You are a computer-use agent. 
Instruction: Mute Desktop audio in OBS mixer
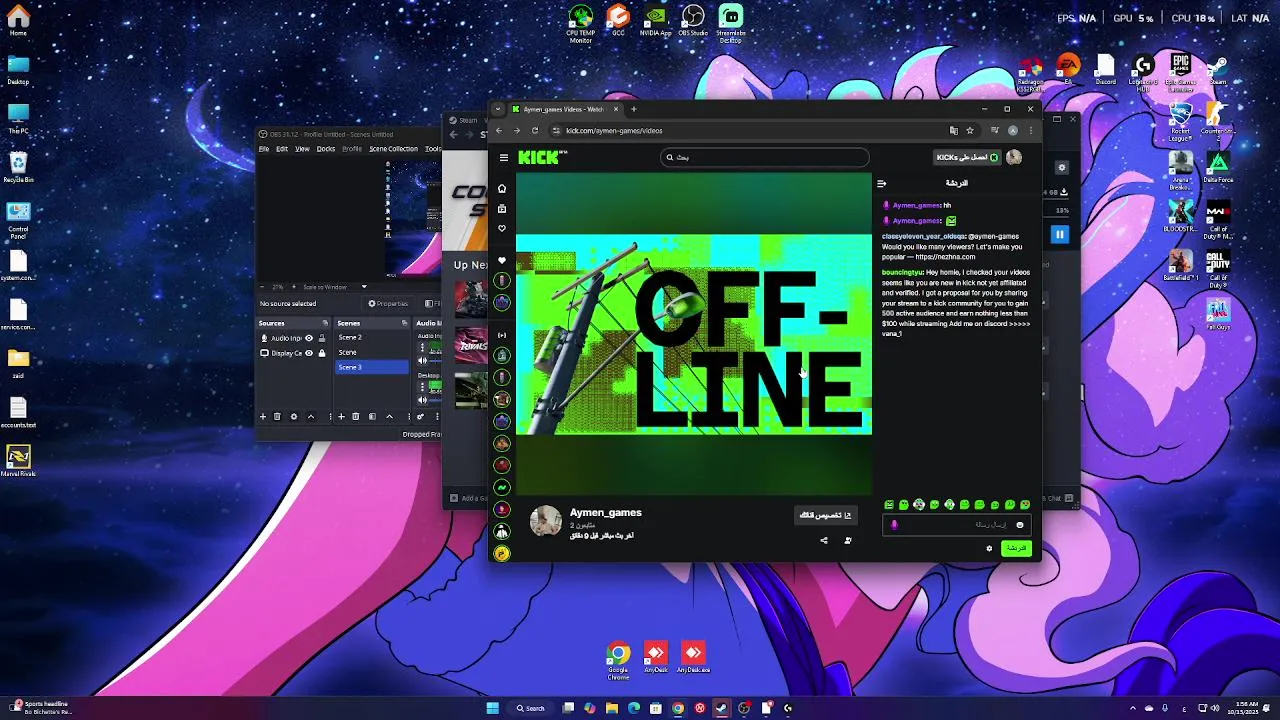[422, 400]
